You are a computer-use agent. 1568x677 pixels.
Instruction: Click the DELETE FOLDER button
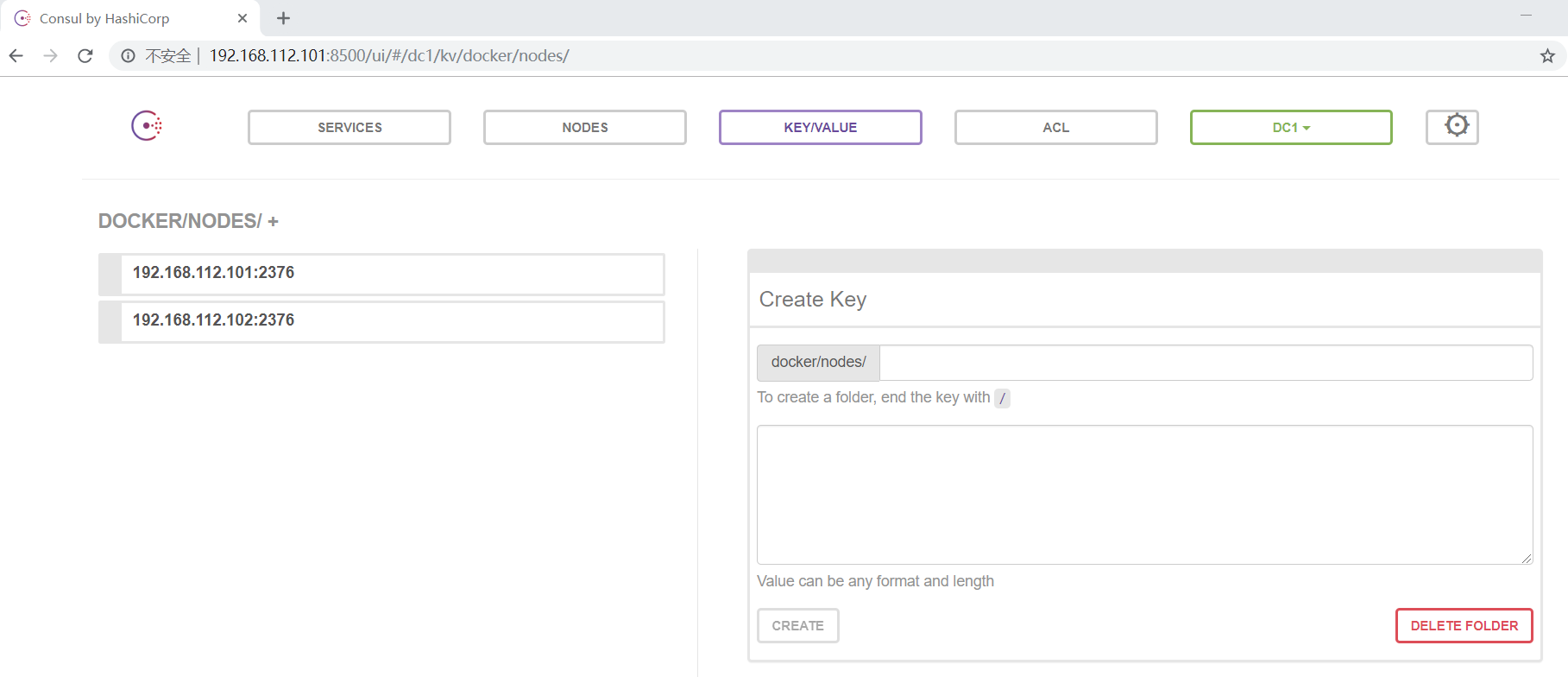click(x=1464, y=626)
